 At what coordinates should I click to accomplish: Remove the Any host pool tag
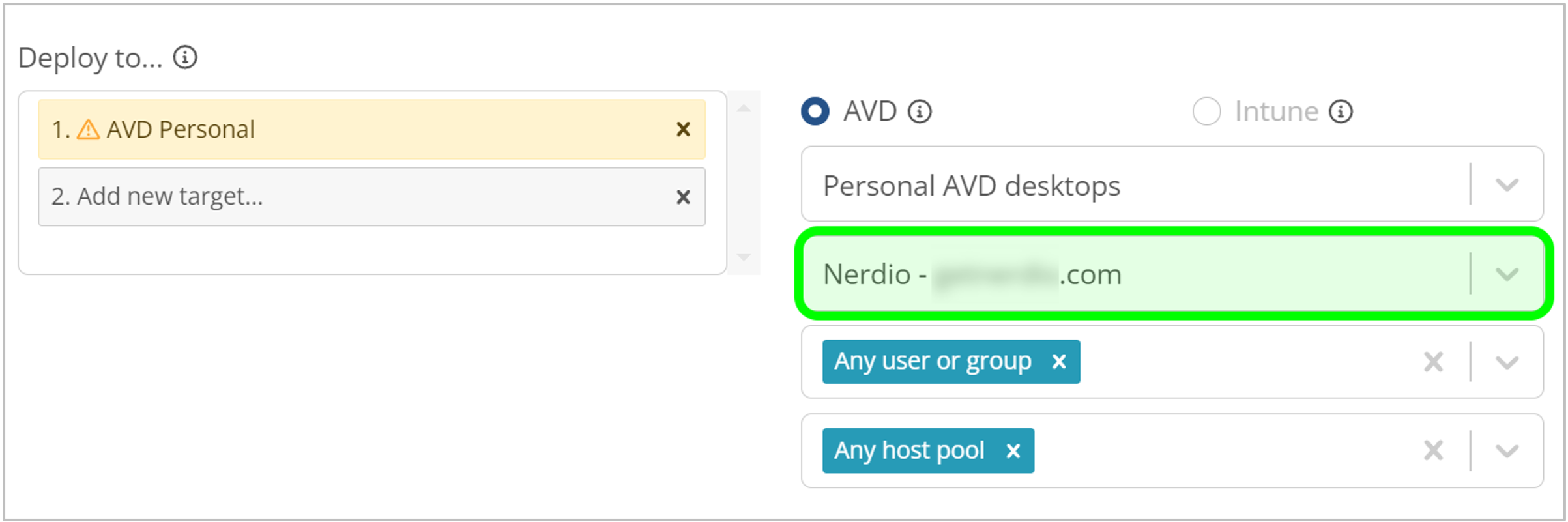tap(1013, 451)
